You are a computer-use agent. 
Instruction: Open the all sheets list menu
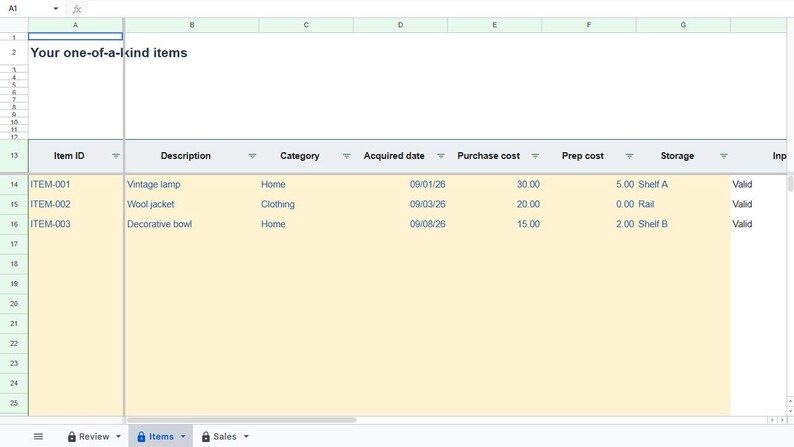point(38,436)
